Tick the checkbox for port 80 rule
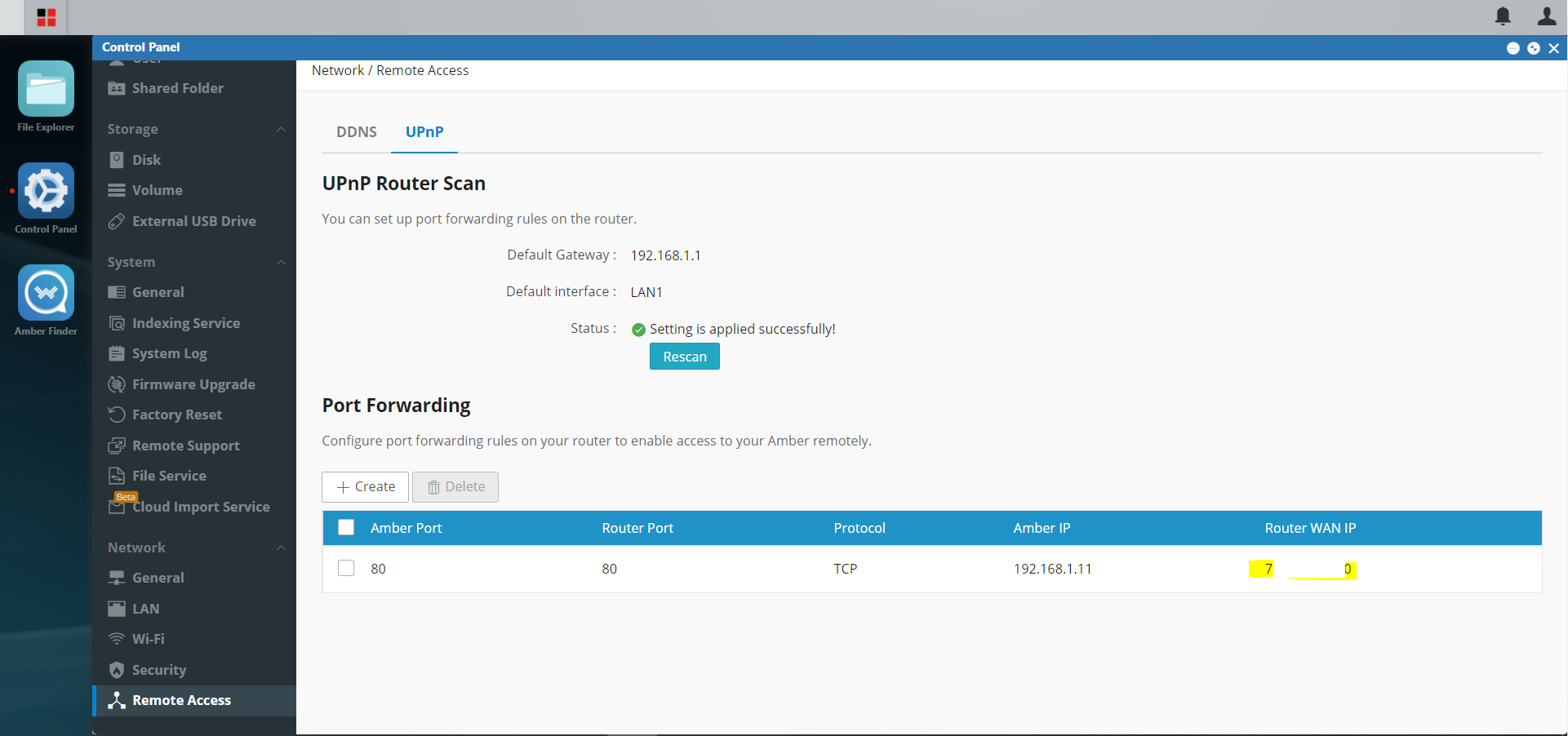The image size is (1568, 736). point(346,568)
